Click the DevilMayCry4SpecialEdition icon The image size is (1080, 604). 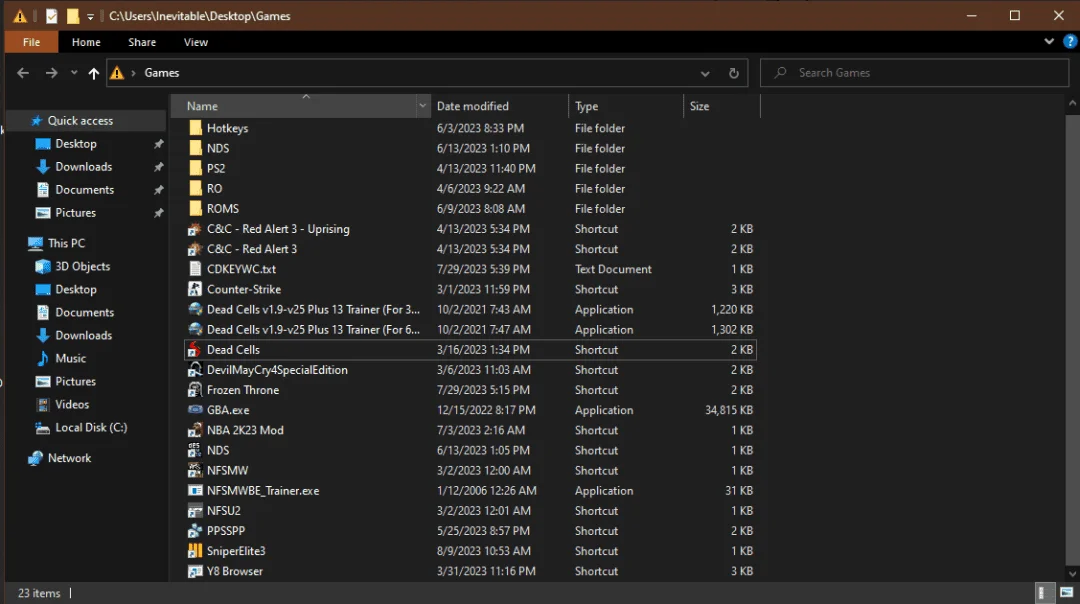(x=195, y=370)
